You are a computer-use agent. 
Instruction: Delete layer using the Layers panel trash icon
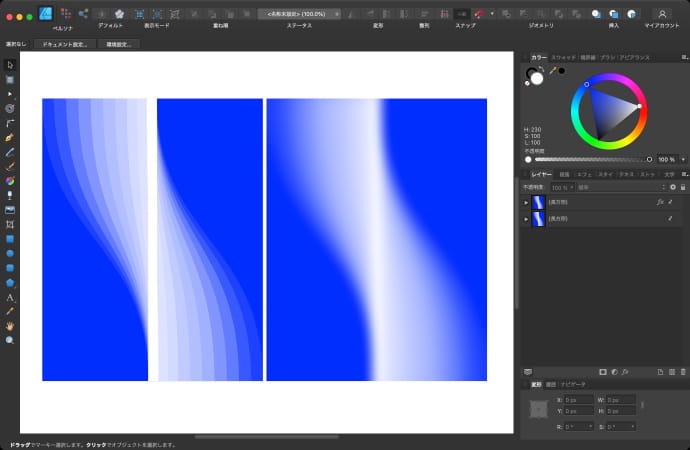point(682,371)
